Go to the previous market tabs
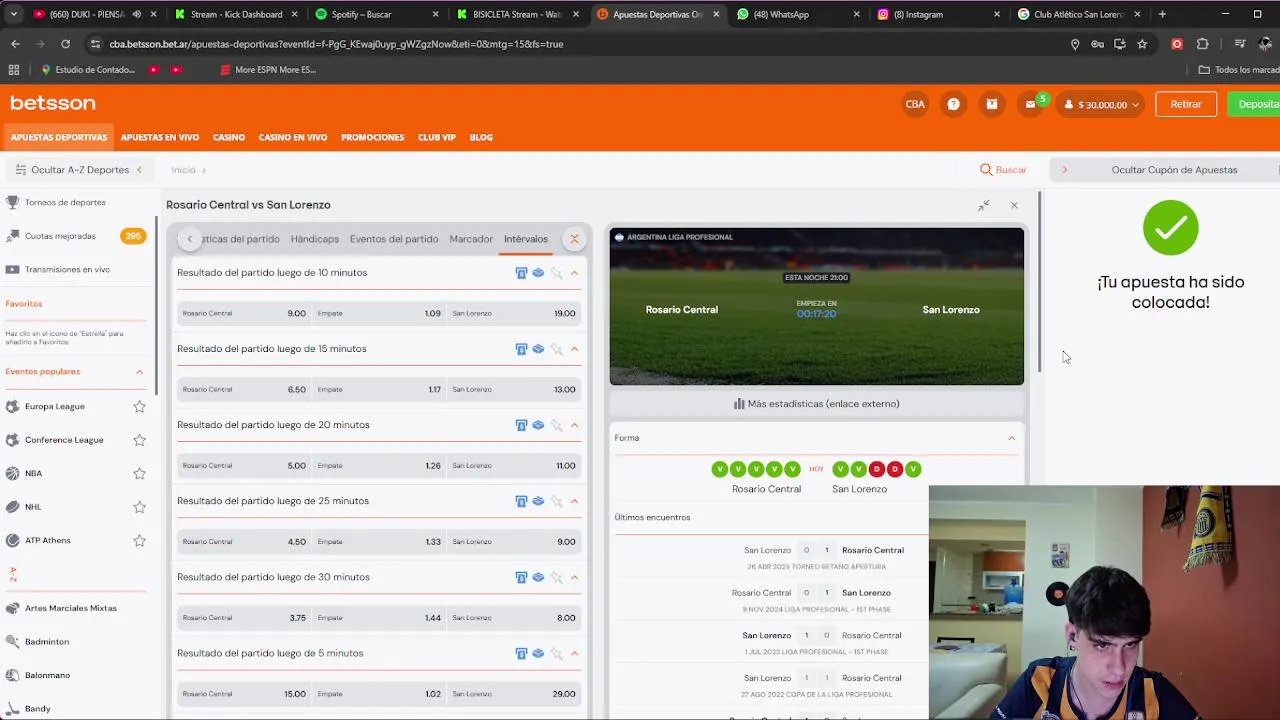The image size is (1280, 720). (x=189, y=239)
